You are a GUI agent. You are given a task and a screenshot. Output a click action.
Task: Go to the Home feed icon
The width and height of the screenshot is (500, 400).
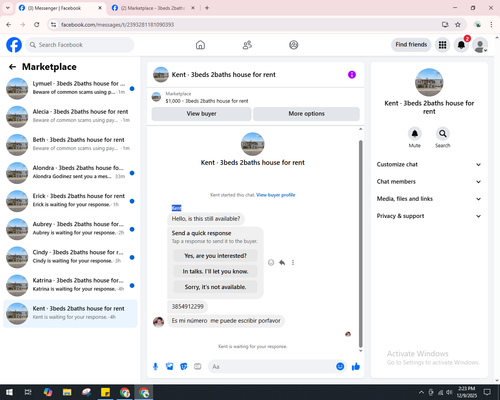pyautogui.click(x=200, y=45)
